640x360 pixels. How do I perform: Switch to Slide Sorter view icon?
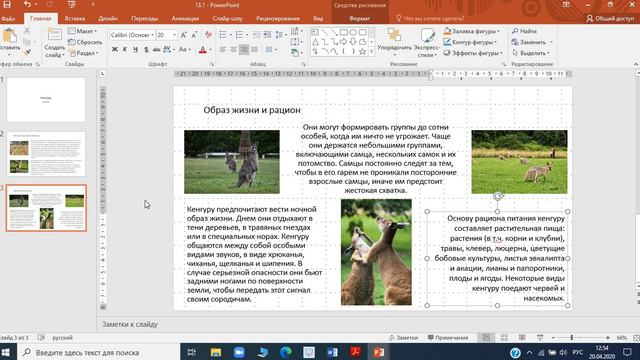pos(504,338)
